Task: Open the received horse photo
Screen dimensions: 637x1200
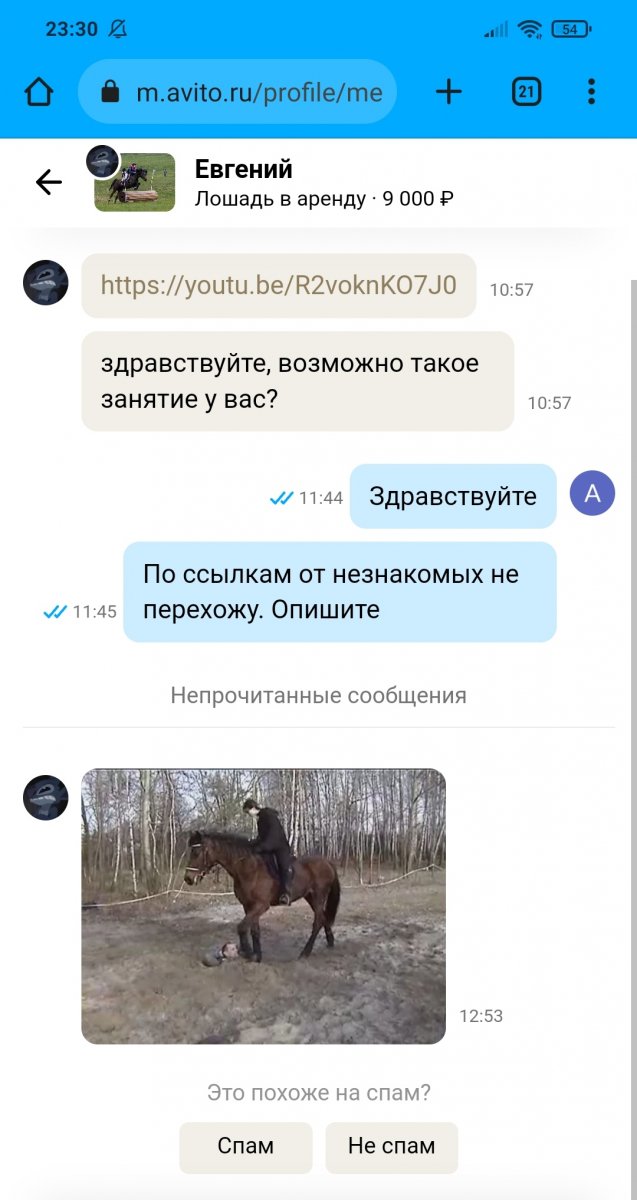Action: pyautogui.click(x=263, y=906)
